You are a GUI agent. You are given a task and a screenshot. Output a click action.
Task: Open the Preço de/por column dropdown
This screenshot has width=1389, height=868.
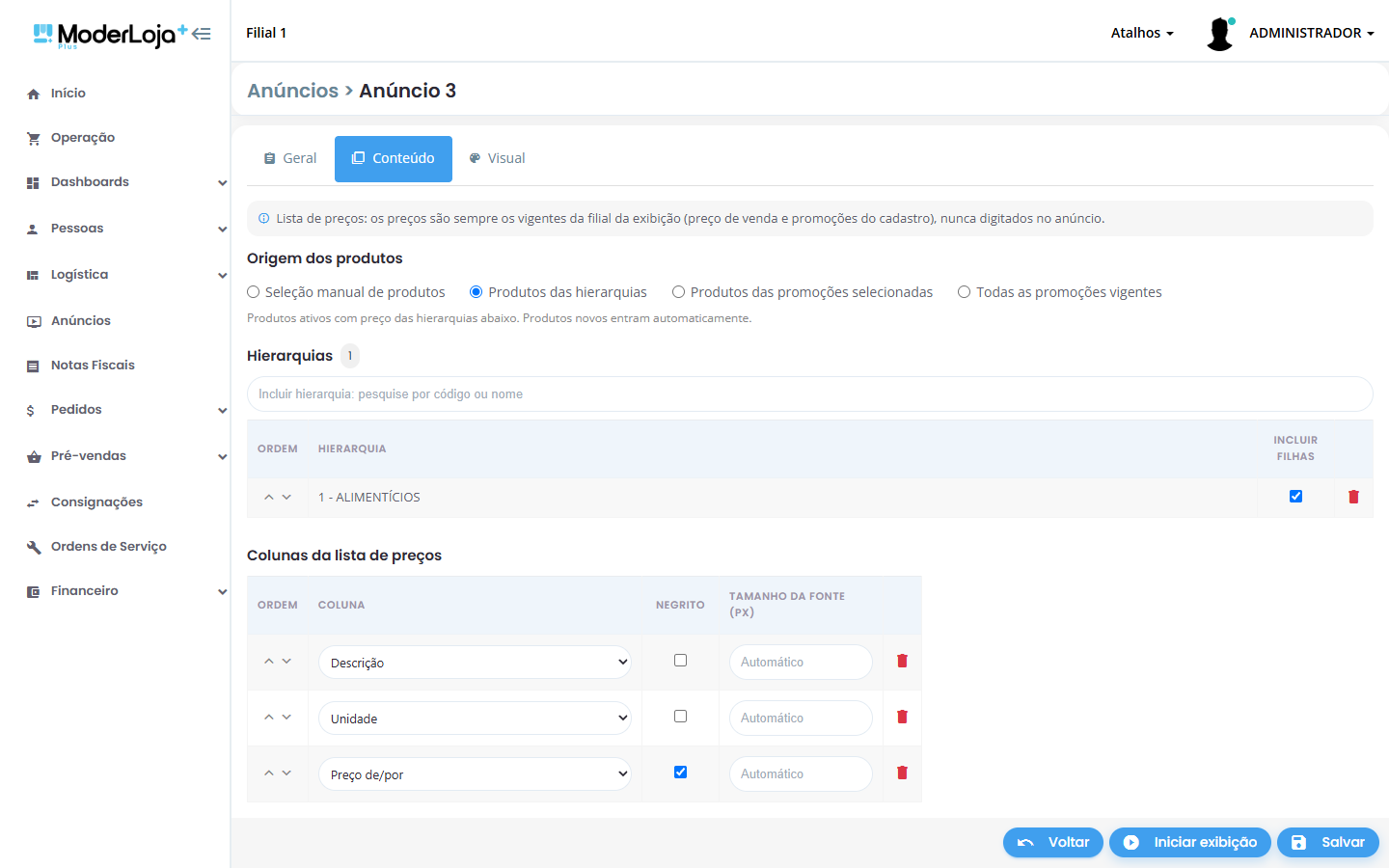(475, 774)
